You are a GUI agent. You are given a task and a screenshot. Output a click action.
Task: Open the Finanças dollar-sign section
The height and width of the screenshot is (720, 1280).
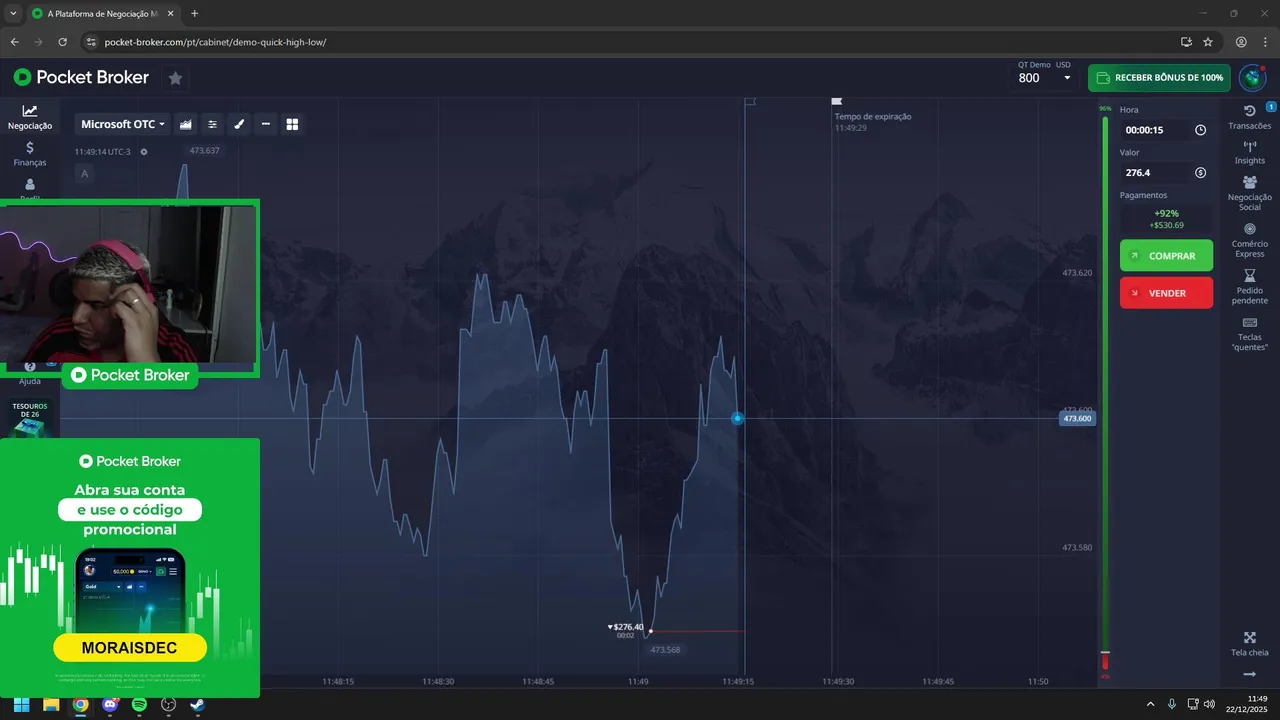(30, 153)
